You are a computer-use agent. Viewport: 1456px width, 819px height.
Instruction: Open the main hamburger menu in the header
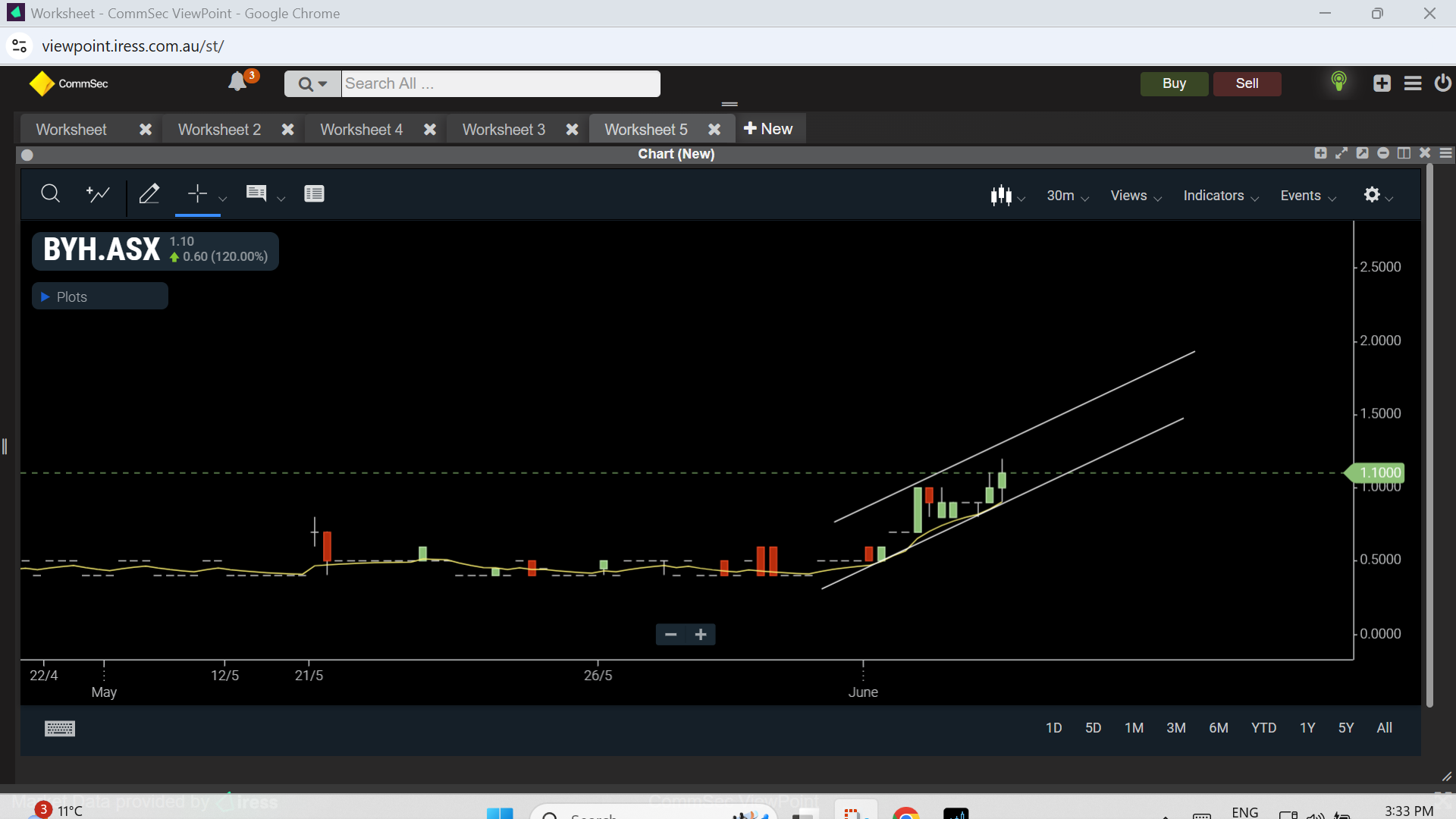(x=1413, y=83)
